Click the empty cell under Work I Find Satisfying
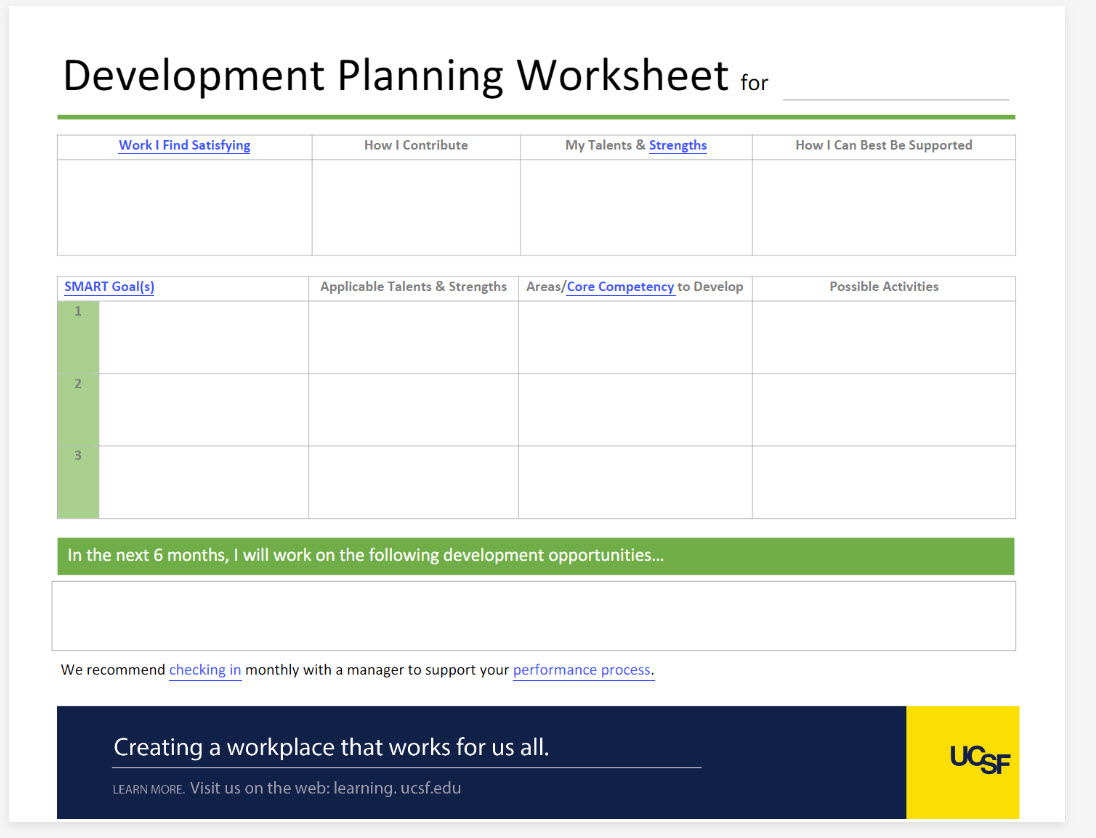1096x838 pixels. click(x=184, y=207)
